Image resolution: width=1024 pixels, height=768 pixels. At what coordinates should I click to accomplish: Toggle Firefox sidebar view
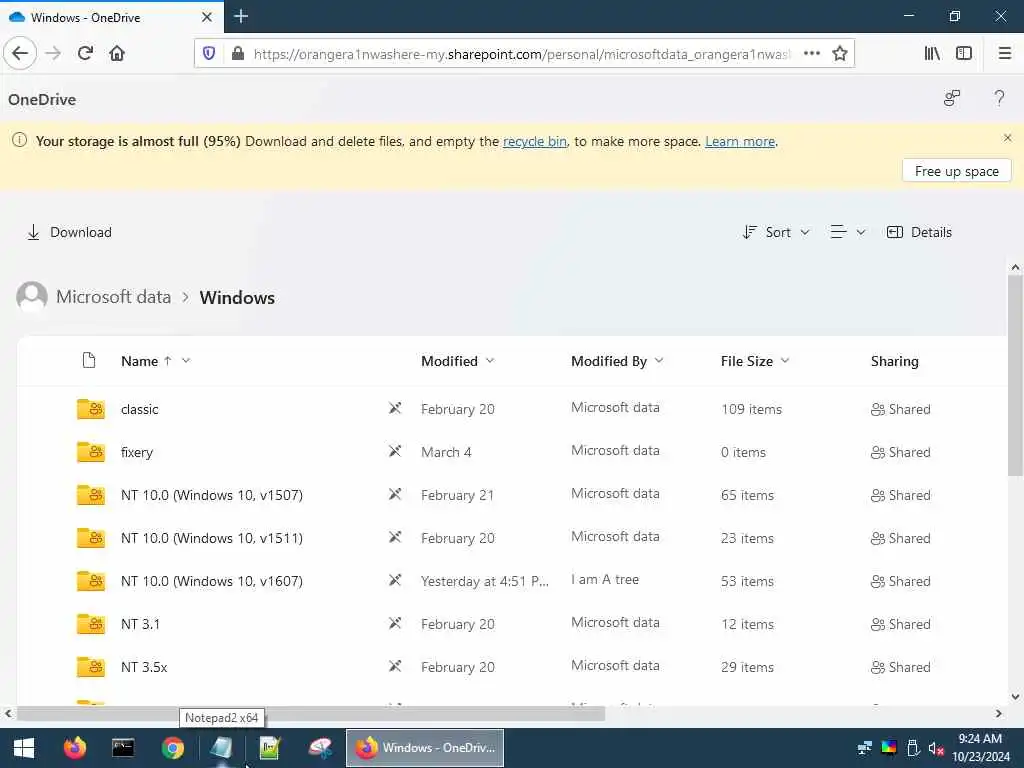tap(964, 54)
